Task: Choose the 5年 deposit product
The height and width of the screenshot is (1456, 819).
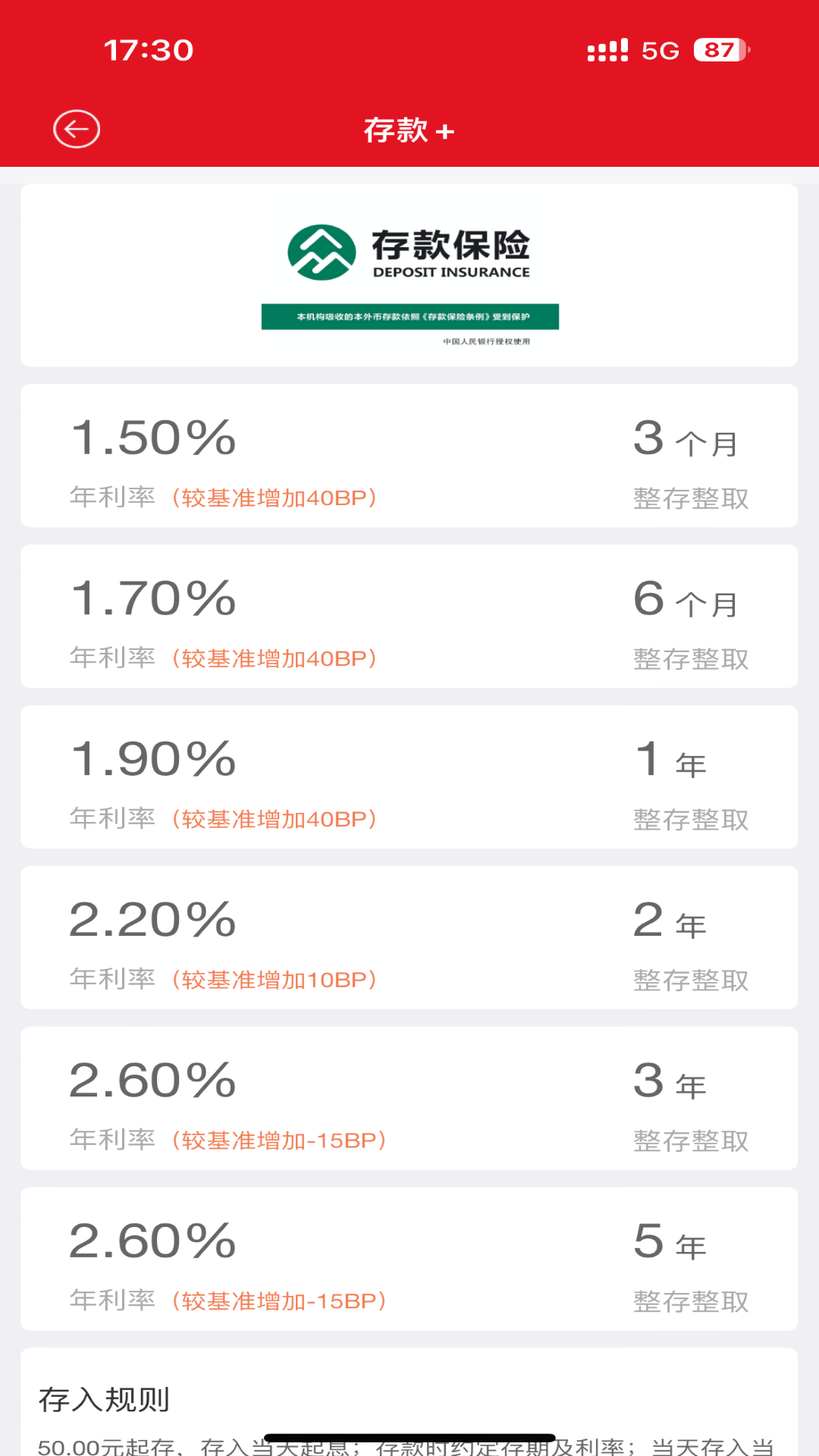Action: pos(409,1259)
